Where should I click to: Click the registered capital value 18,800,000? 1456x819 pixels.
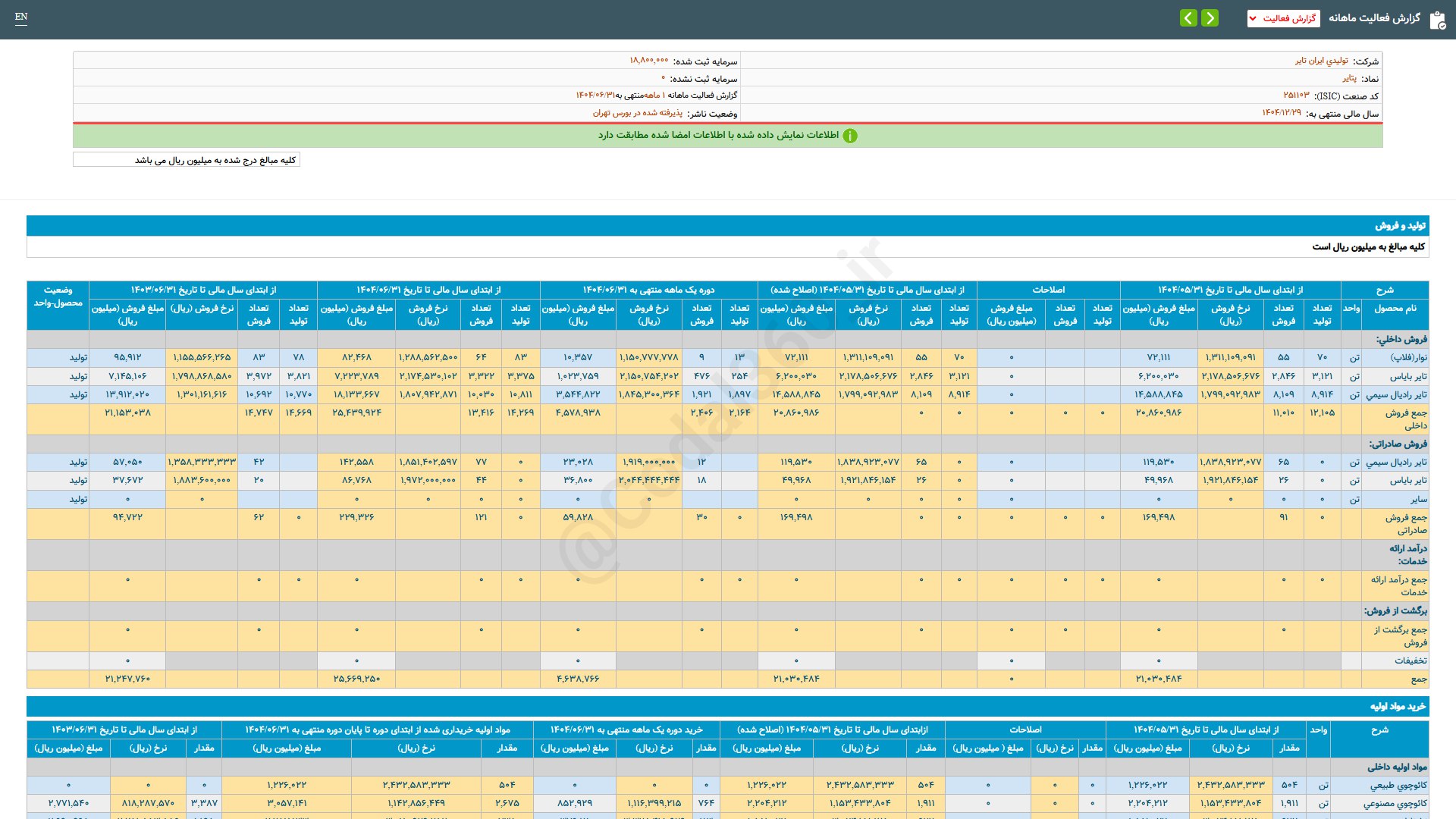pos(648,61)
